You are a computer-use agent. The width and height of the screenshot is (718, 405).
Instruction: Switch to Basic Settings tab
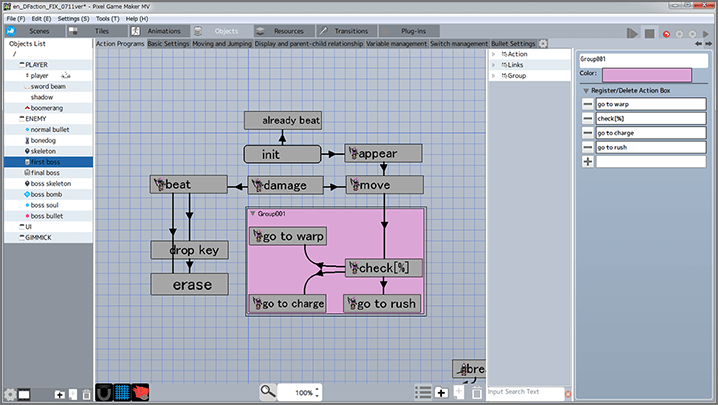coord(169,44)
